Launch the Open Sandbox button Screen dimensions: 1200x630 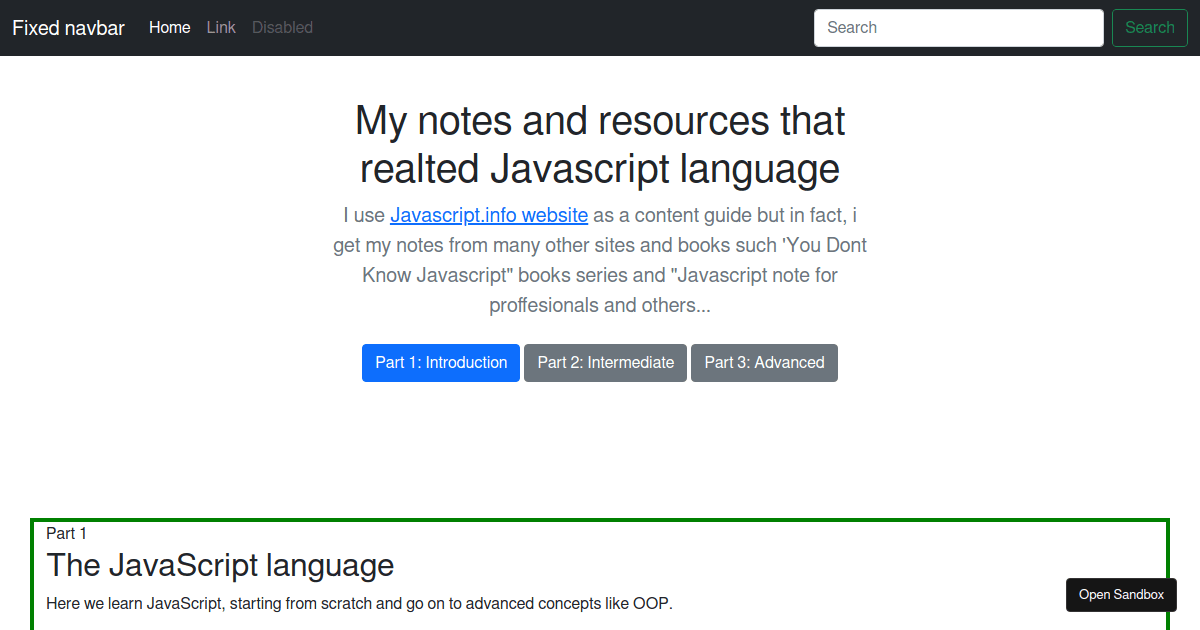1121,595
